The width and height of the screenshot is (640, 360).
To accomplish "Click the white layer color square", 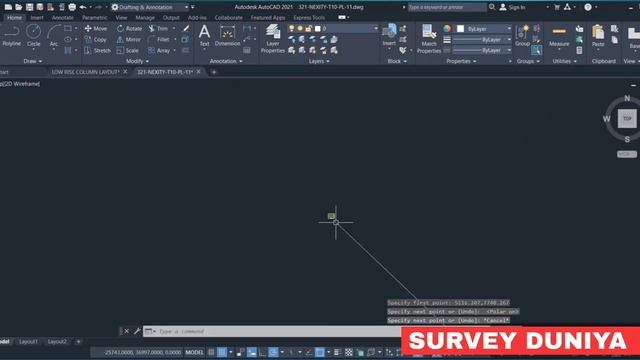I will coord(318,29).
